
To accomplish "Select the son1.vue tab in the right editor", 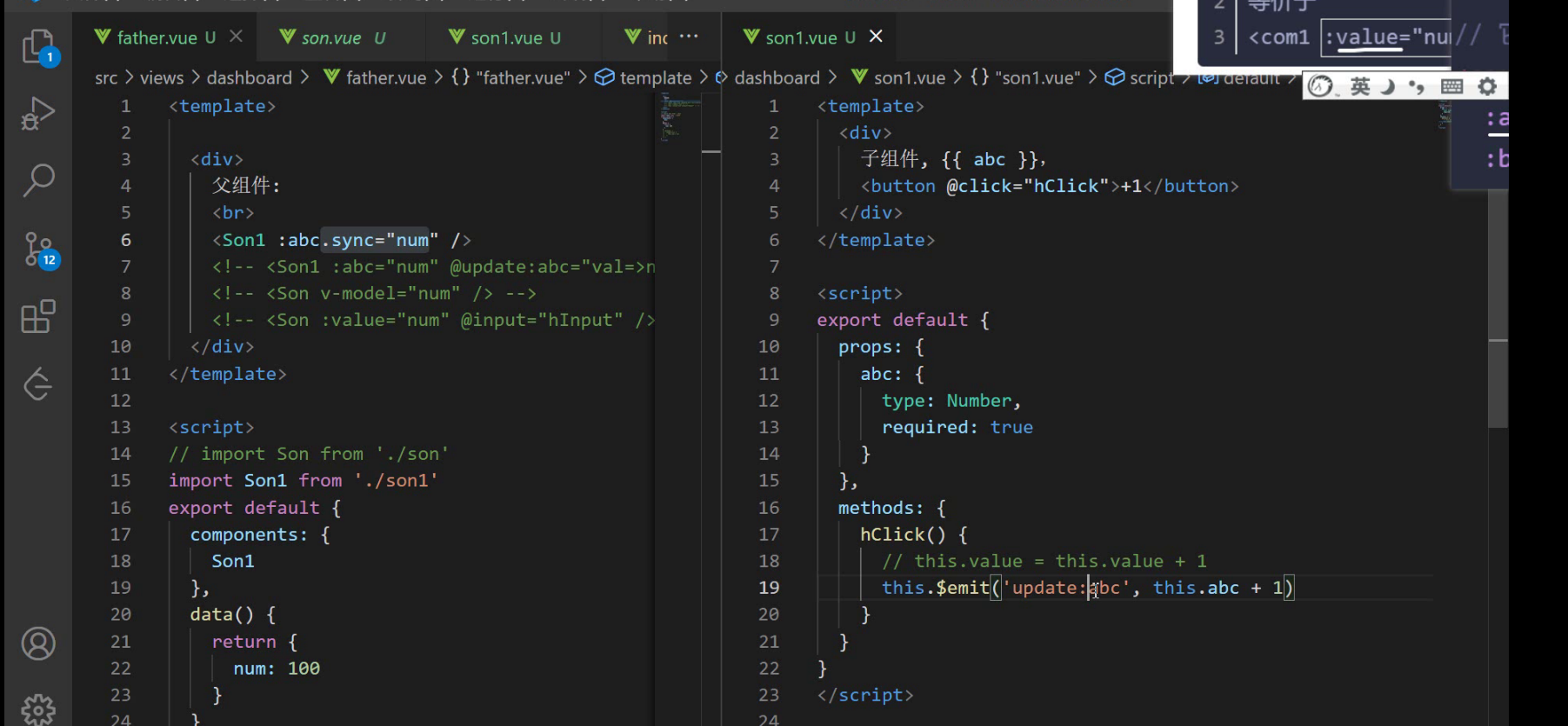I will tap(799, 37).
